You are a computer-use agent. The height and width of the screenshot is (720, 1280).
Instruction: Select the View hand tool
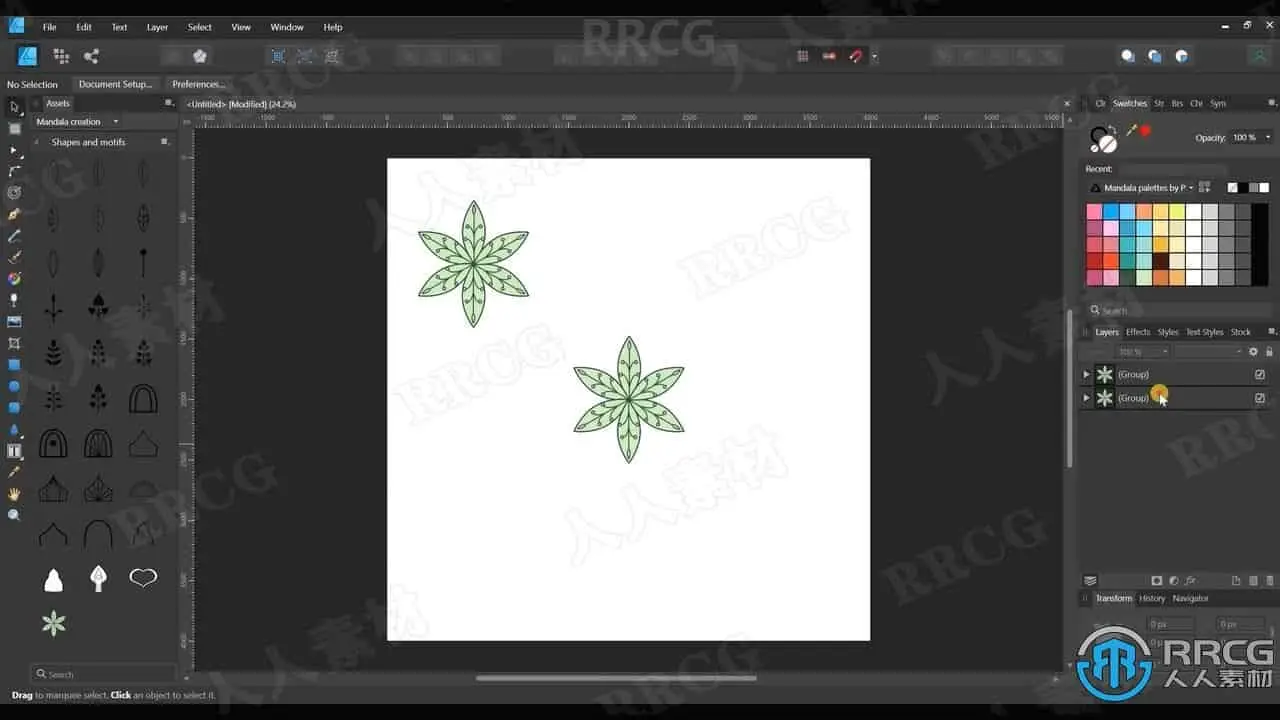tap(14, 494)
